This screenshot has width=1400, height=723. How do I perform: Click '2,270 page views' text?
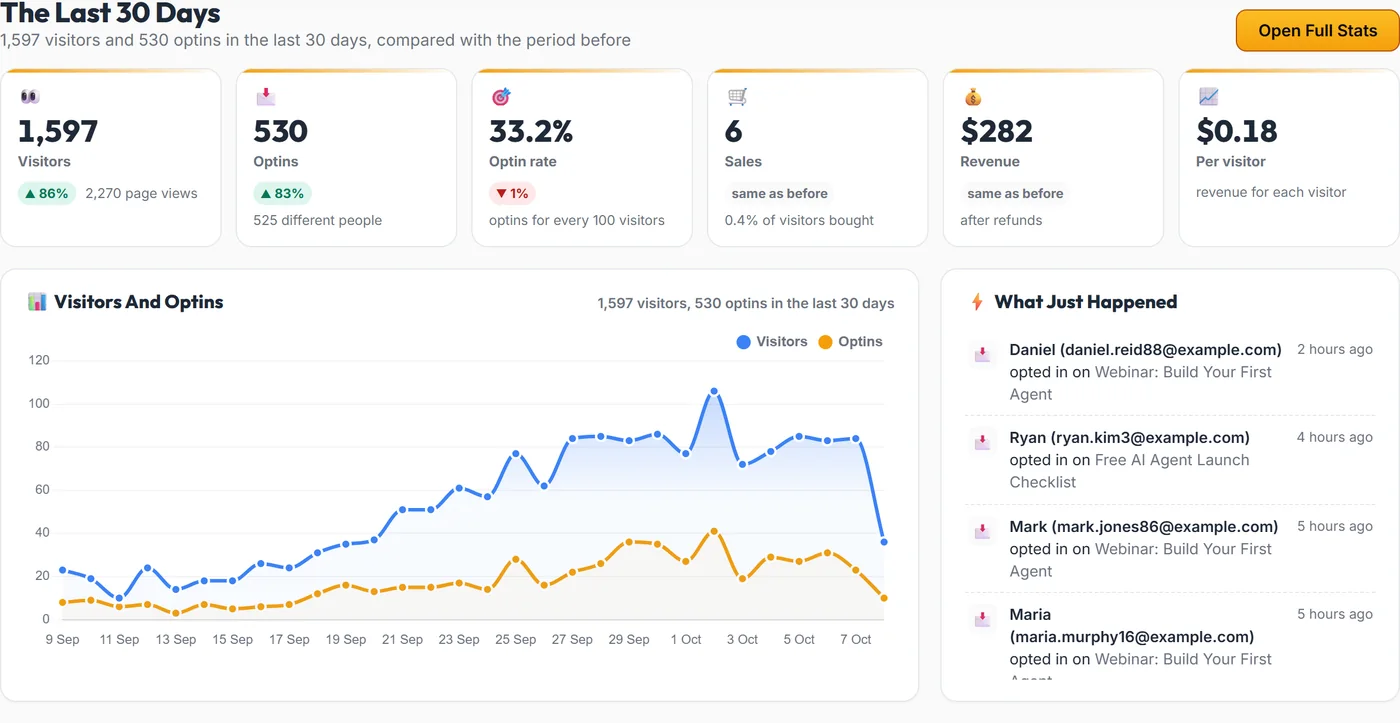click(x=142, y=194)
